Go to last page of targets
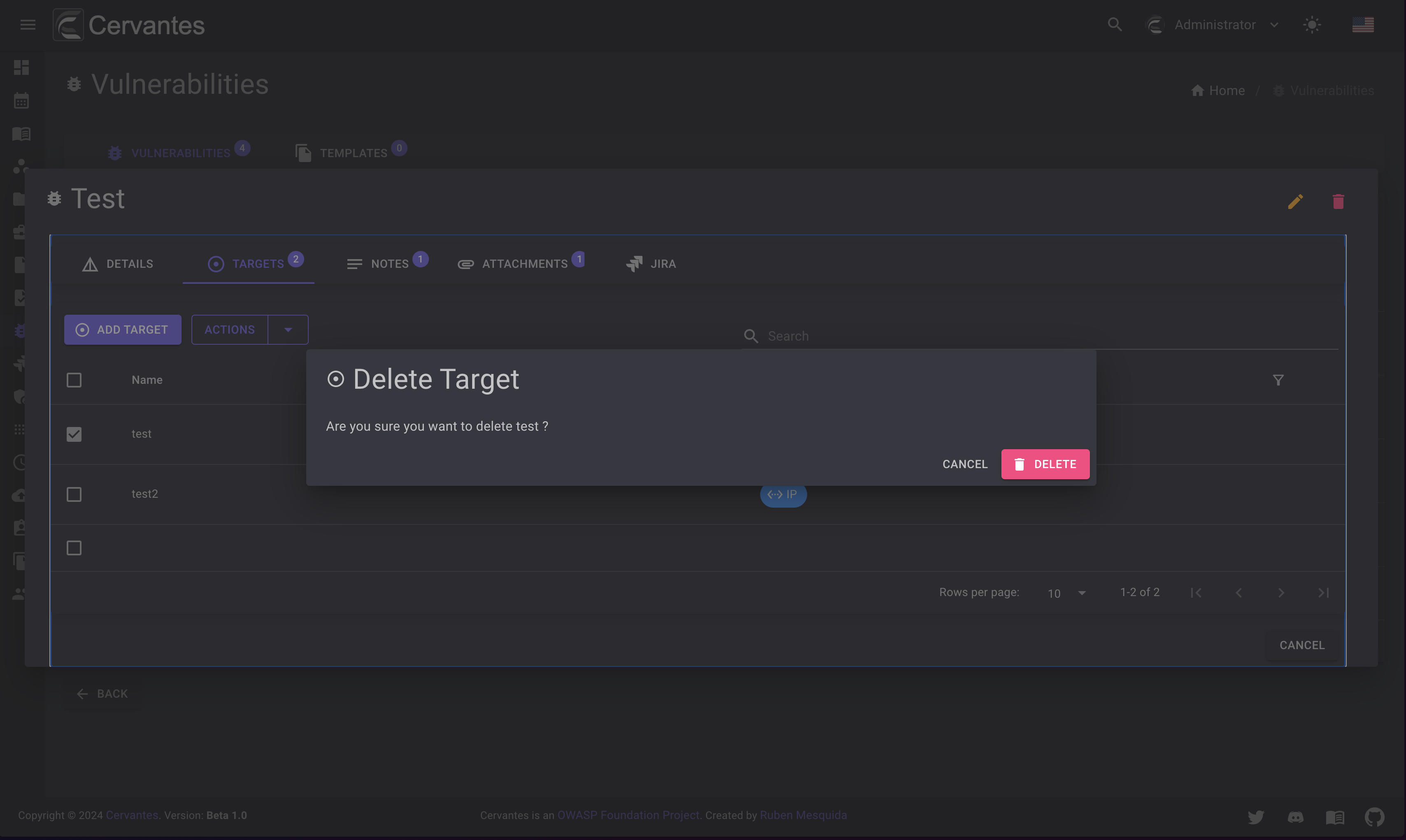This screenshot has width=1406, height=840. tap(1323, 593)
